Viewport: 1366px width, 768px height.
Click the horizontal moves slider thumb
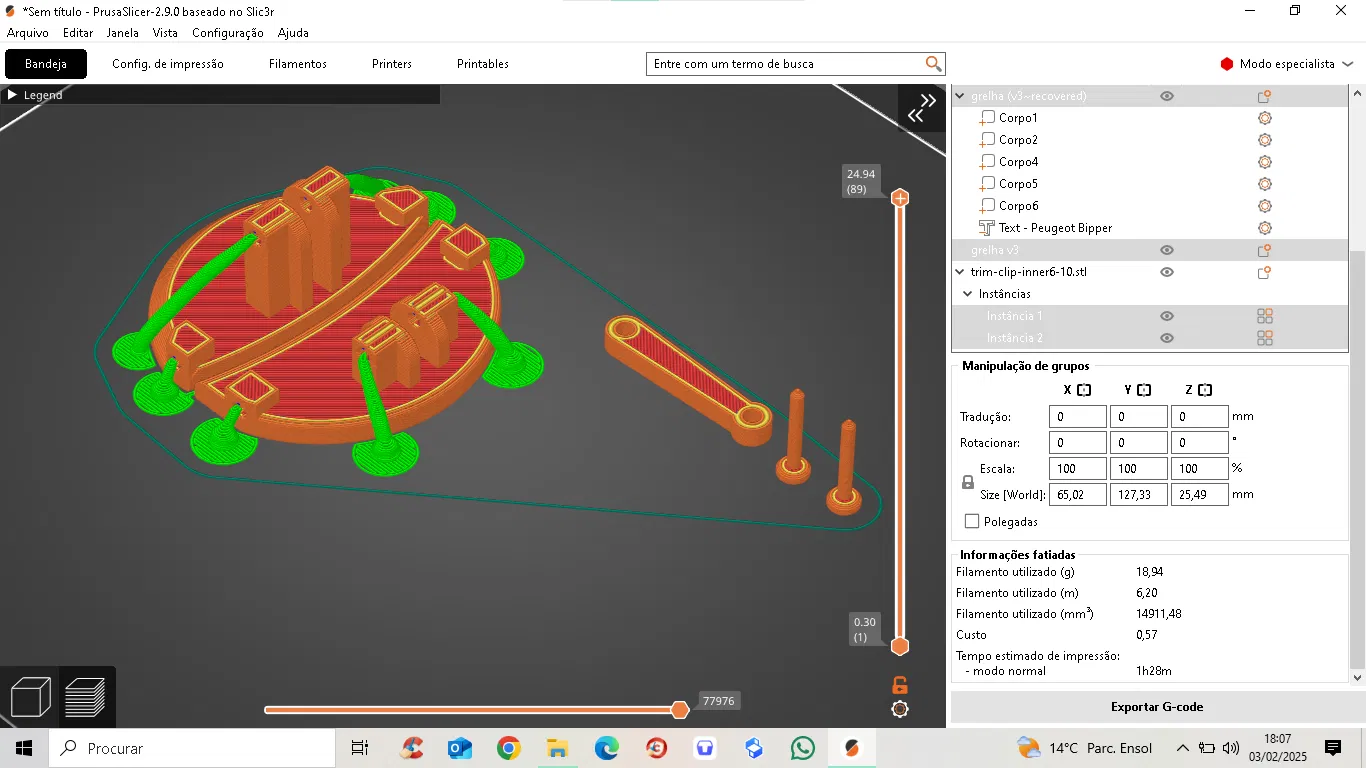tap(680, 710)
